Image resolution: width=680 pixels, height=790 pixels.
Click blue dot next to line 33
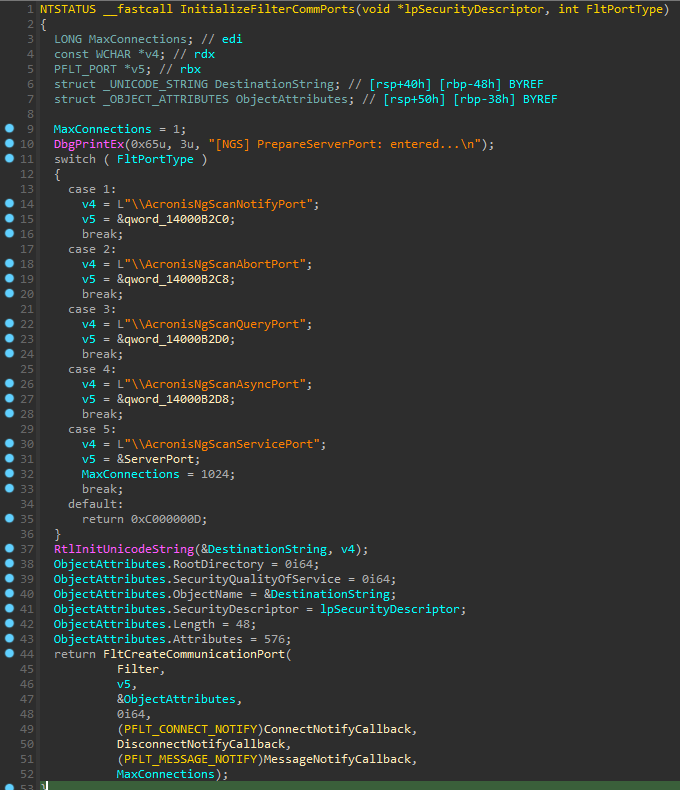coord(9,488)
